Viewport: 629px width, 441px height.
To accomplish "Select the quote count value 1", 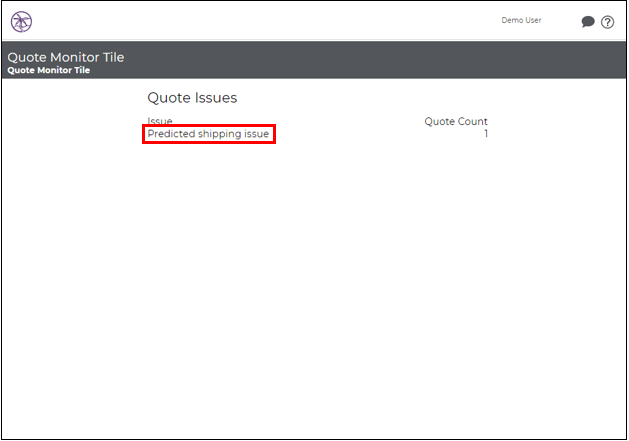I will 486,134.
